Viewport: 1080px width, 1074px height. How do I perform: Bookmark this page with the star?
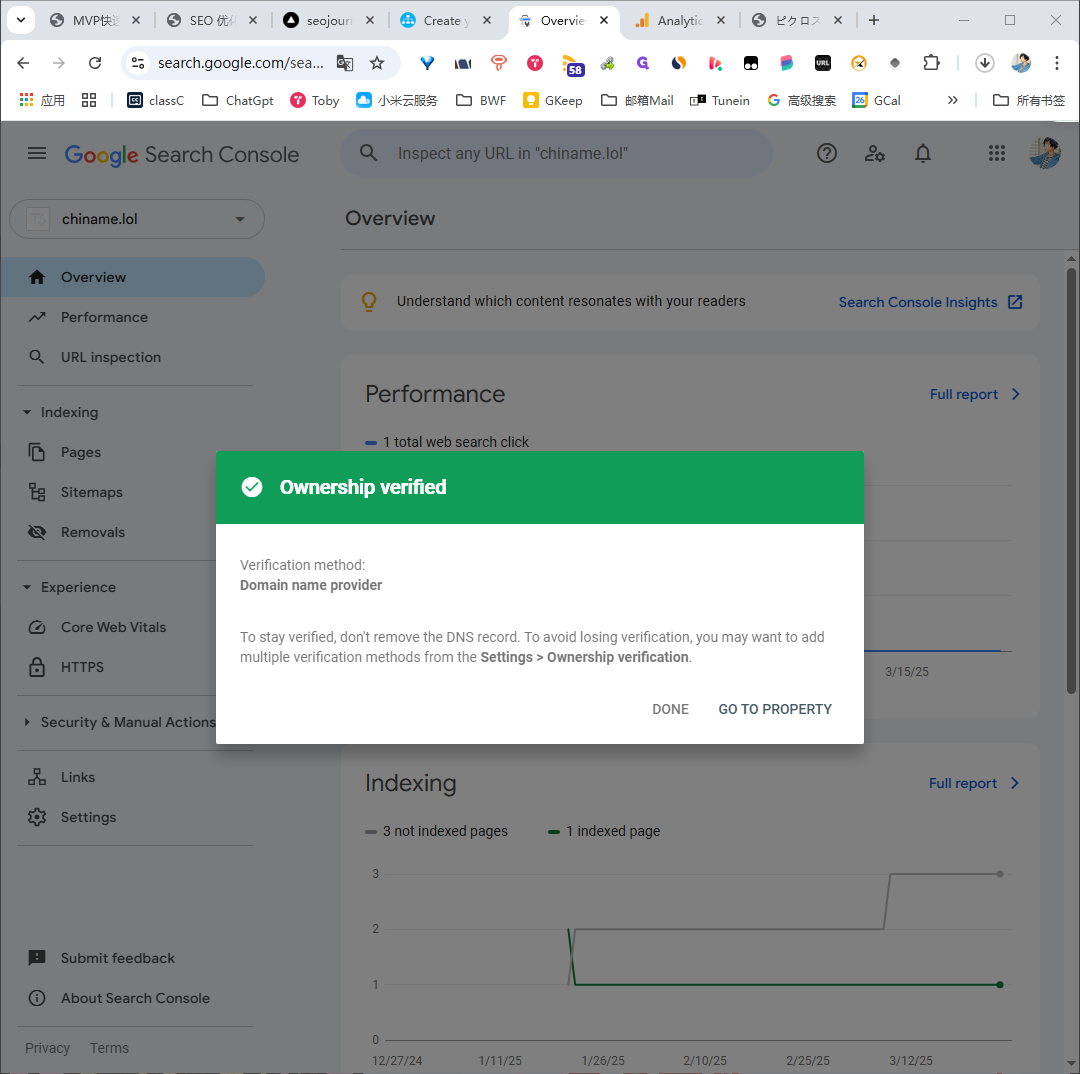coord(377,63)
